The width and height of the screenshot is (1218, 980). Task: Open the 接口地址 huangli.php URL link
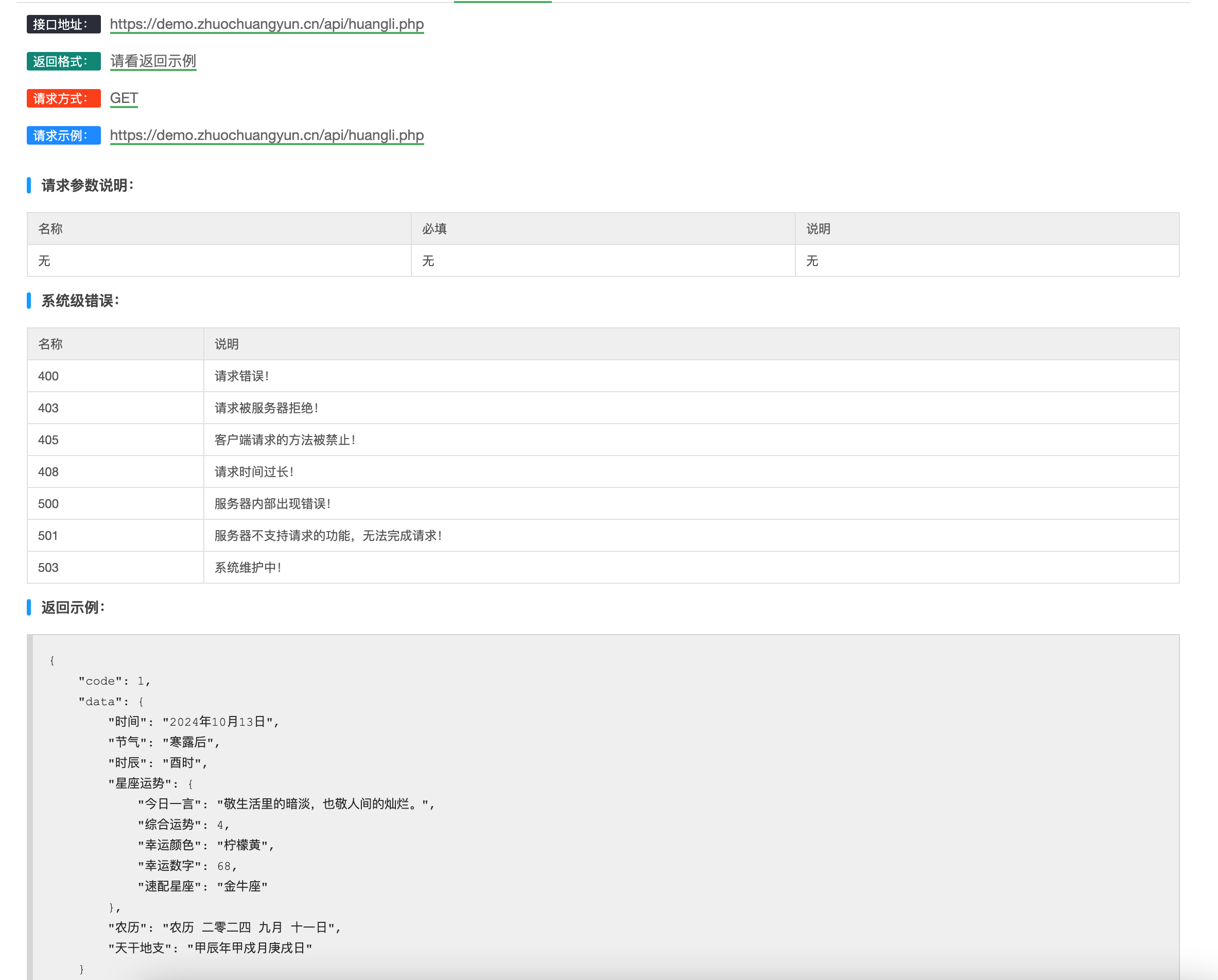267,24
